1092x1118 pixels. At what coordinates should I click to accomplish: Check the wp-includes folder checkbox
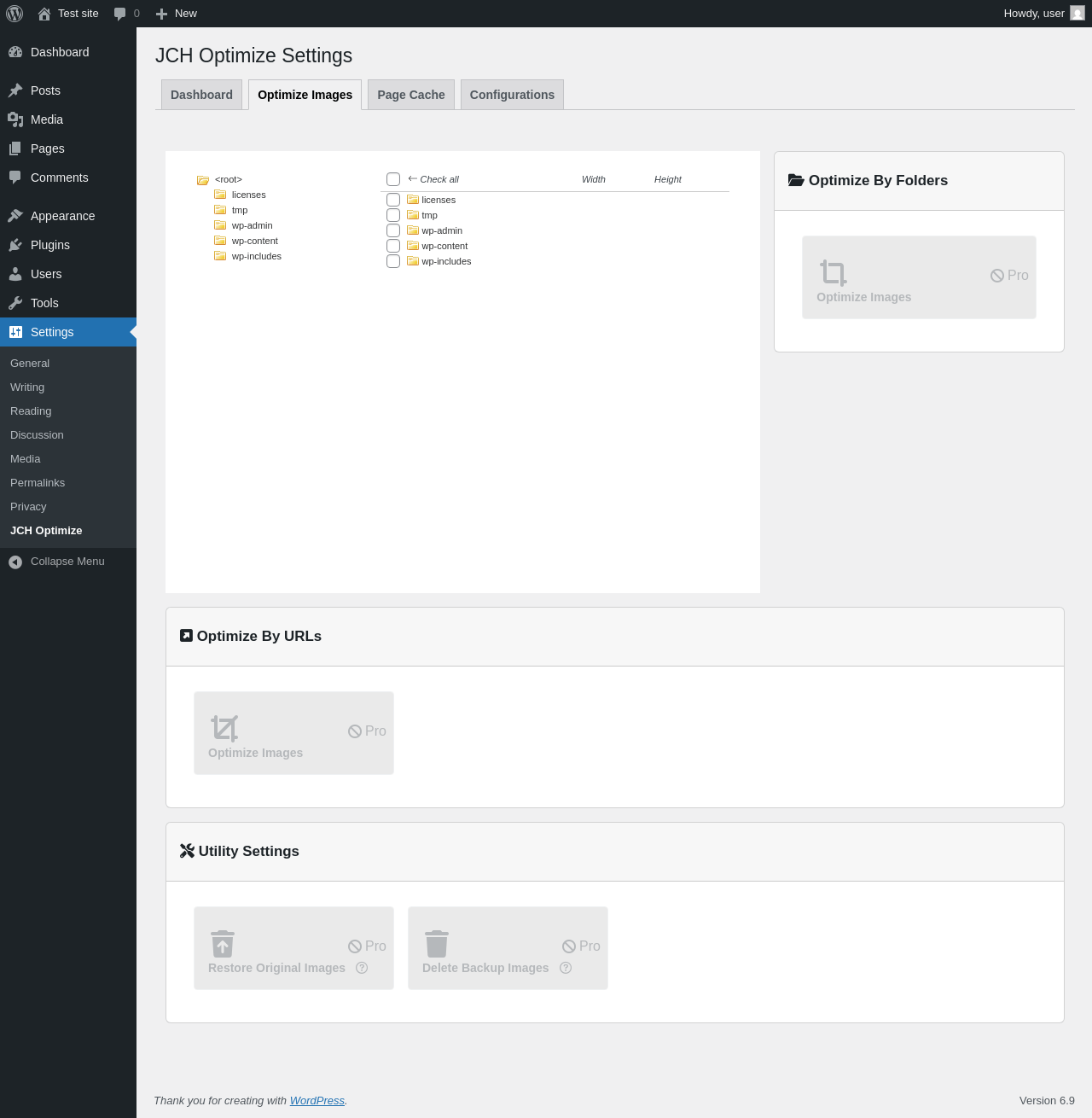click(x=393, y=261)
